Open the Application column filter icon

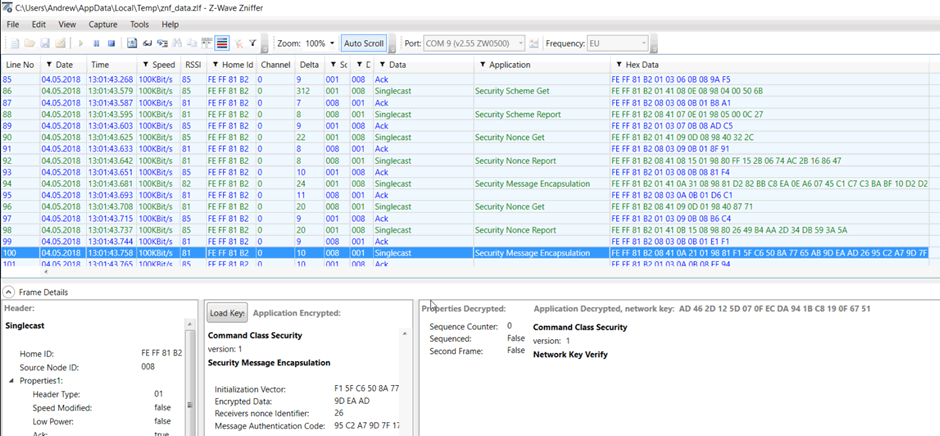(x=483, y=65)
